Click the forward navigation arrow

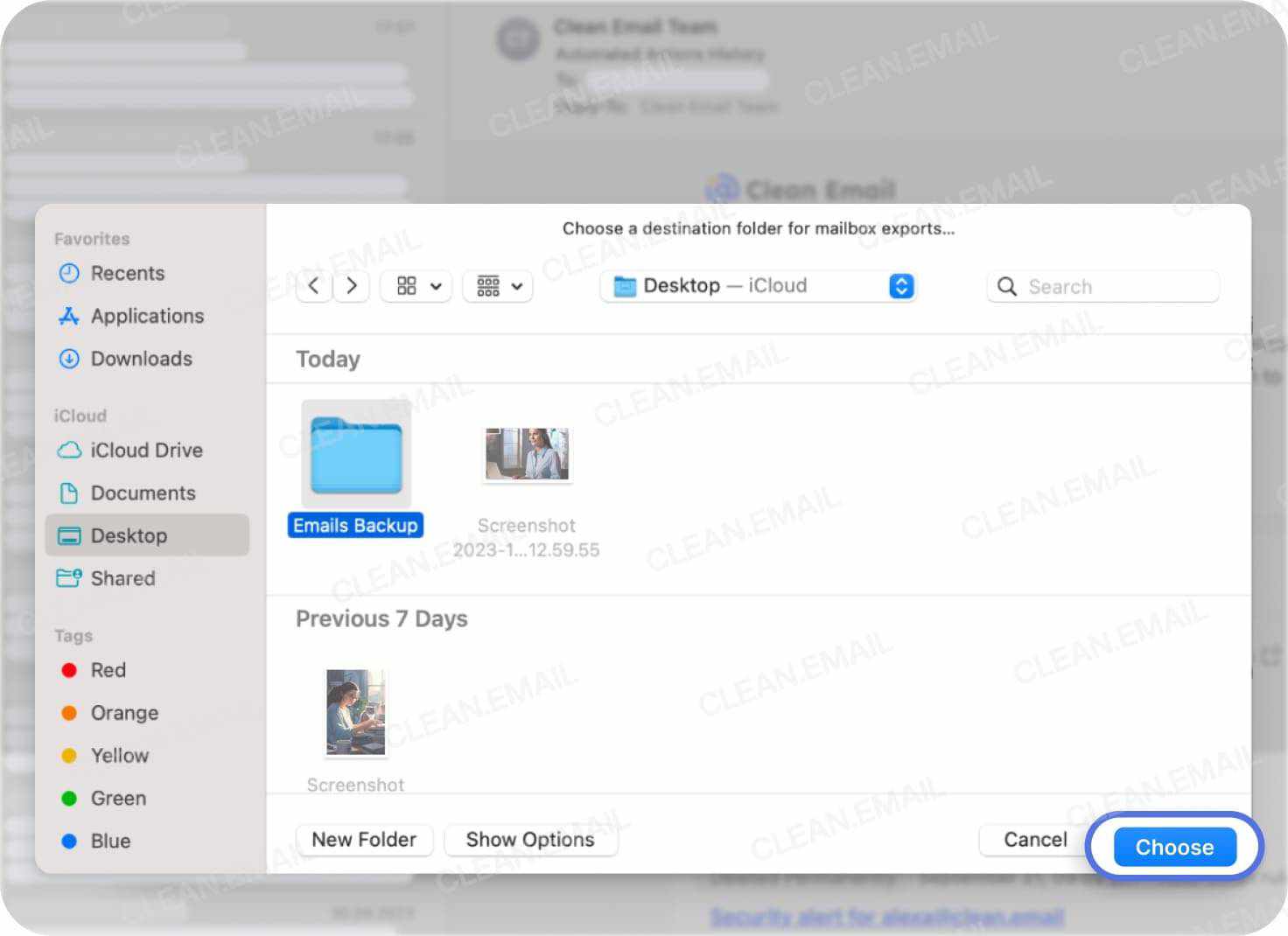pos(351,286)
